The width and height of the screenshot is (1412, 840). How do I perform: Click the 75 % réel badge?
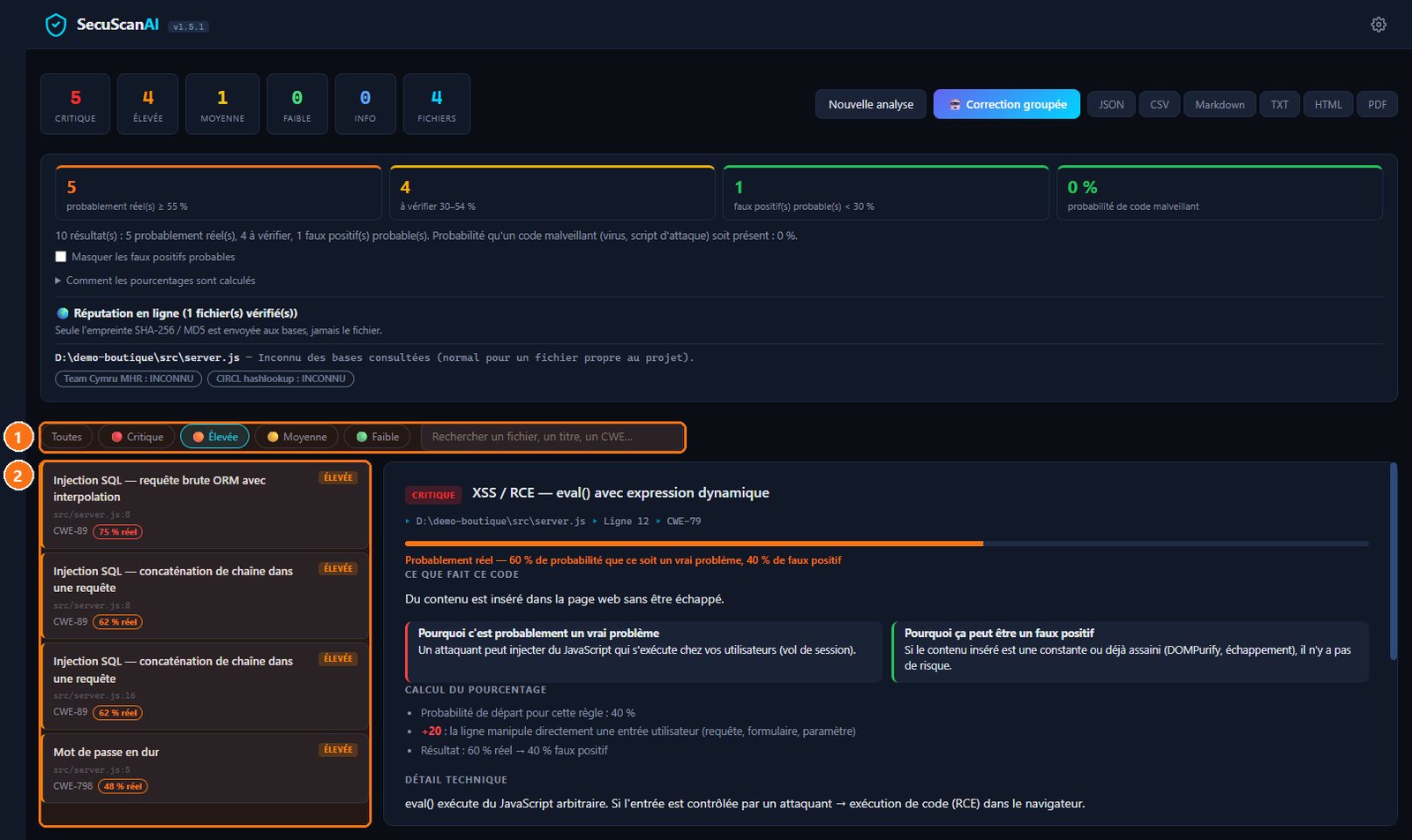(x=118, y=531)
